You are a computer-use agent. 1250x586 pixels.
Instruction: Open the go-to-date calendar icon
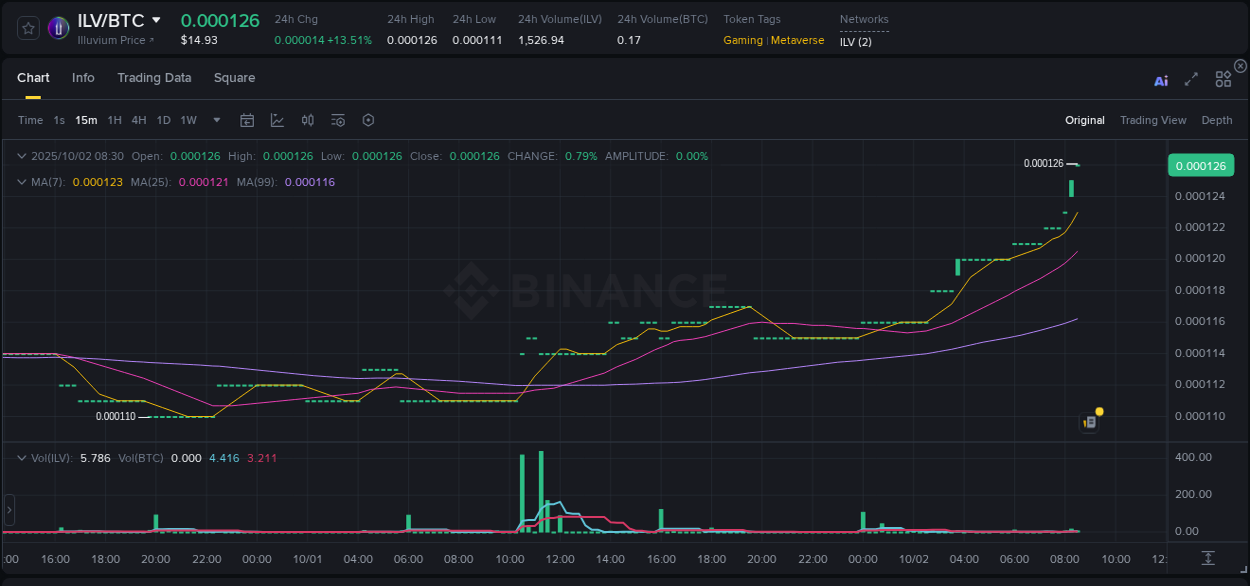247,120
